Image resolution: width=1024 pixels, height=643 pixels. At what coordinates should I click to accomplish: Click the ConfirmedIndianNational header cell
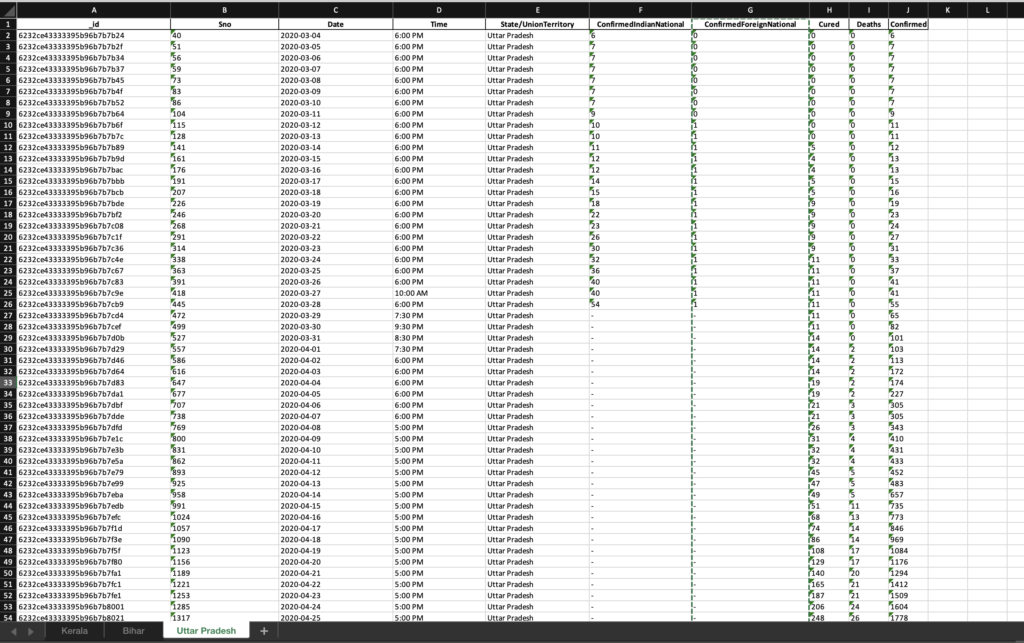point(639,23)
